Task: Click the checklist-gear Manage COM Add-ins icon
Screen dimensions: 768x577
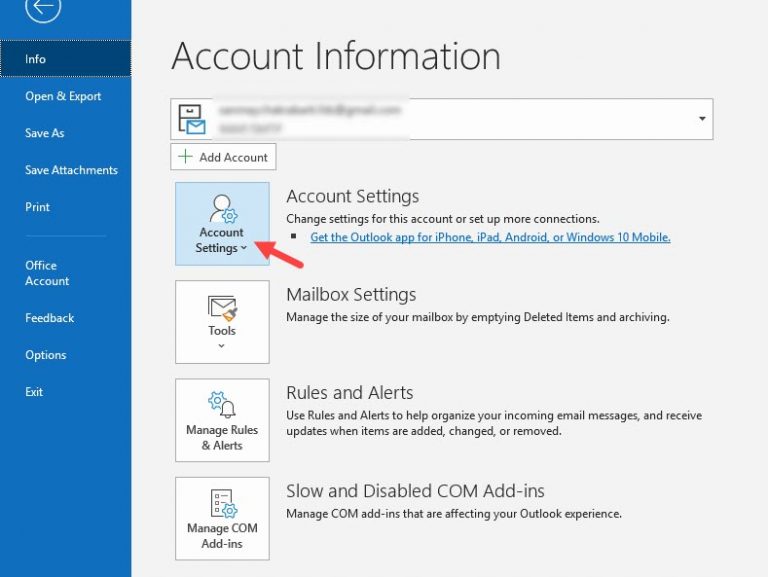Action: click(223, 504)
